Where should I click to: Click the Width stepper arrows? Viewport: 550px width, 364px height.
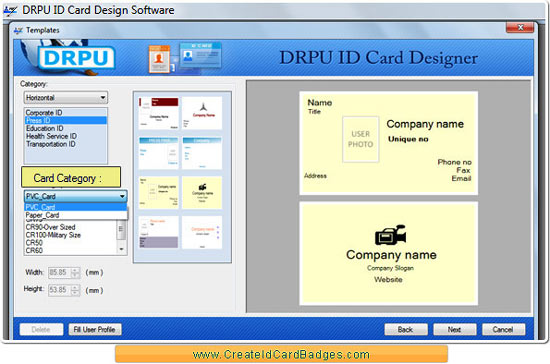tap(75, 272)
